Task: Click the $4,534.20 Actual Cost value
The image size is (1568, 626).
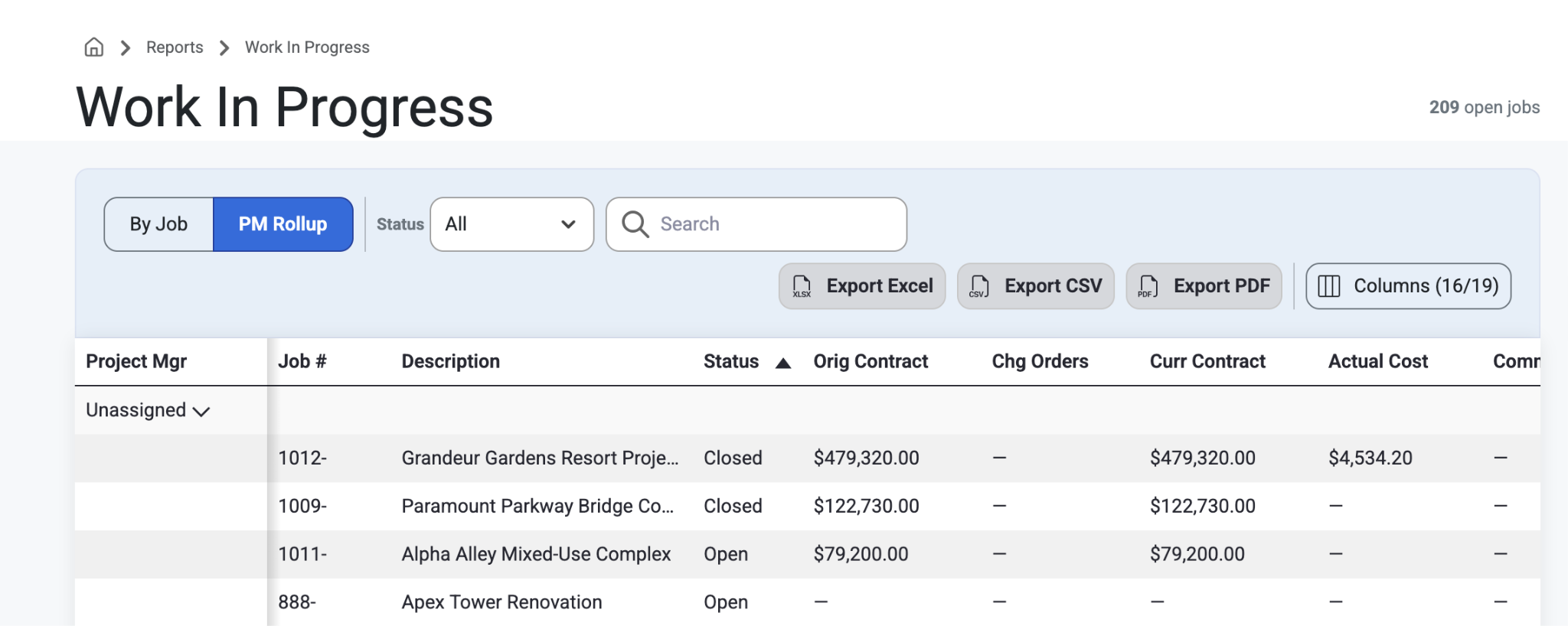Action: (1370, 458)
